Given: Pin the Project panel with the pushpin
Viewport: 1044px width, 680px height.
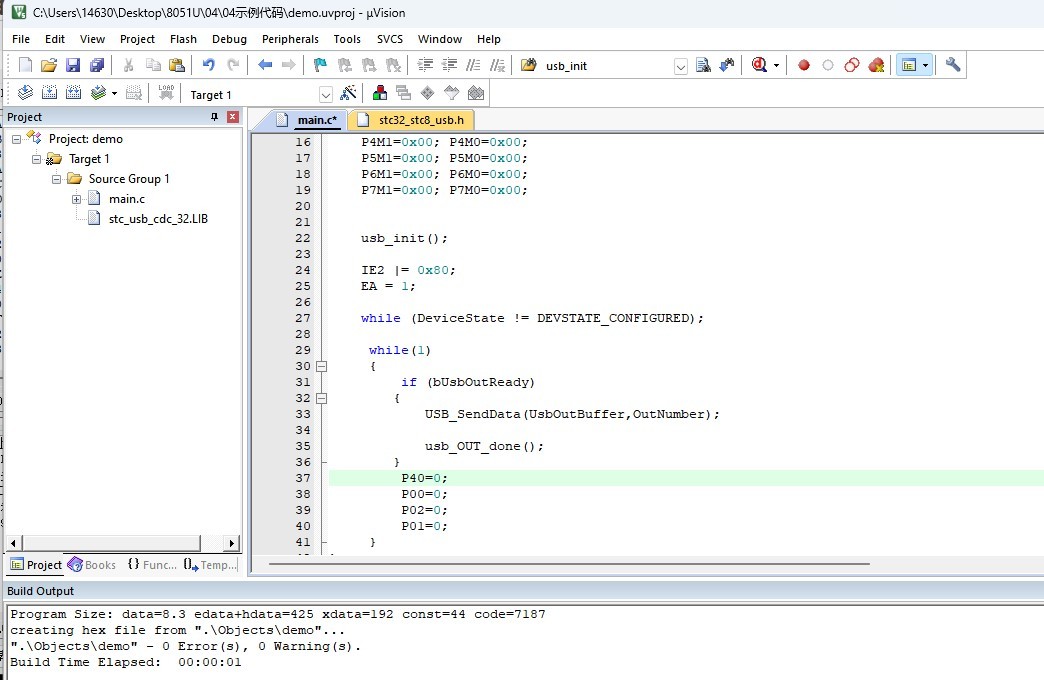Looking at the screenshot, I should coord(214,117).
